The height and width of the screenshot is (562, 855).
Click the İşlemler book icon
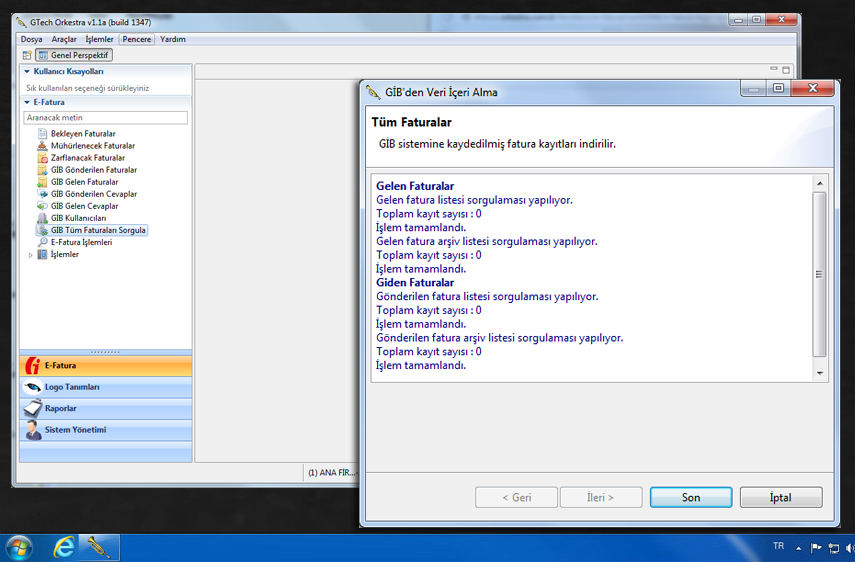(x=43, y=254)
